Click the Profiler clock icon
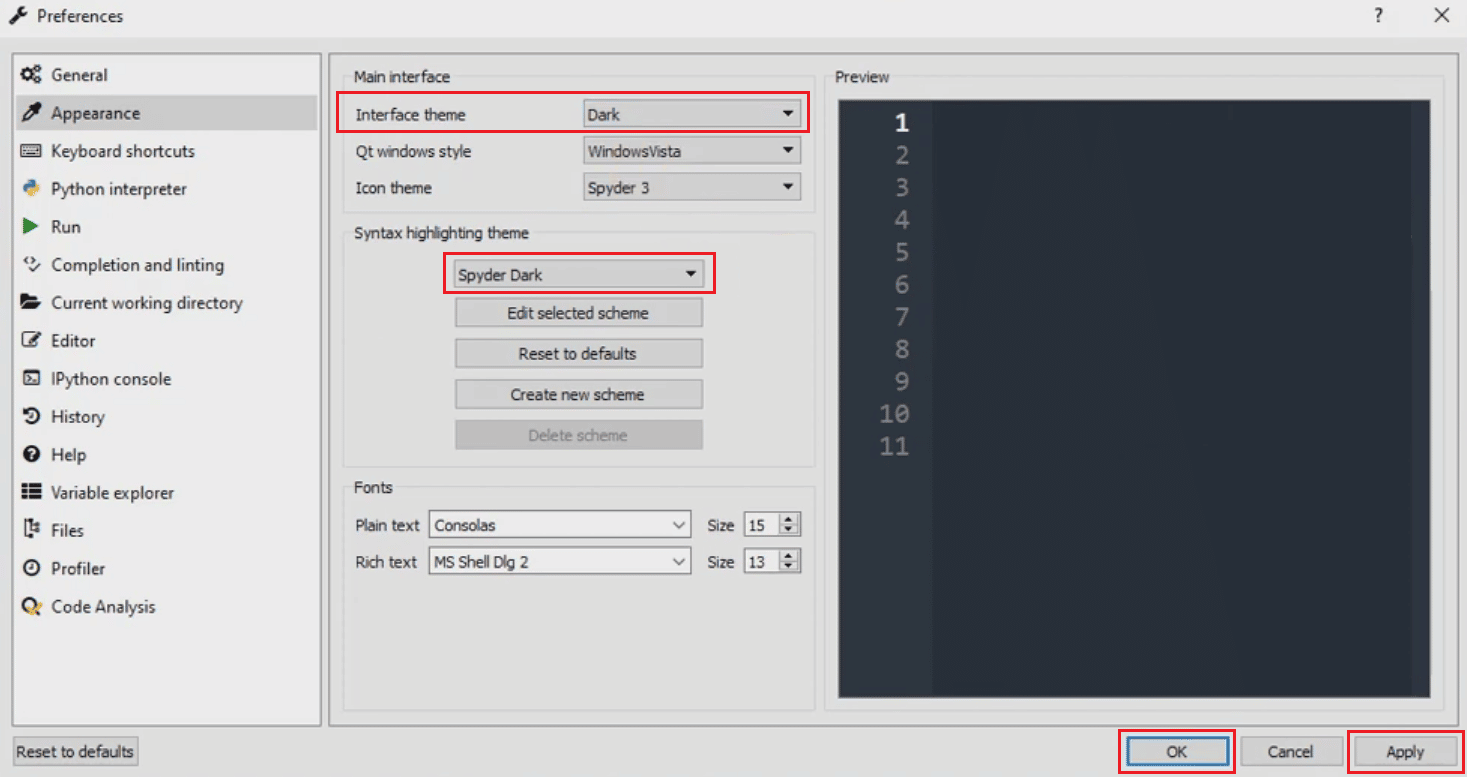Screen dimensions: 1467x777 pyautogui.click(x=31, y=569)
